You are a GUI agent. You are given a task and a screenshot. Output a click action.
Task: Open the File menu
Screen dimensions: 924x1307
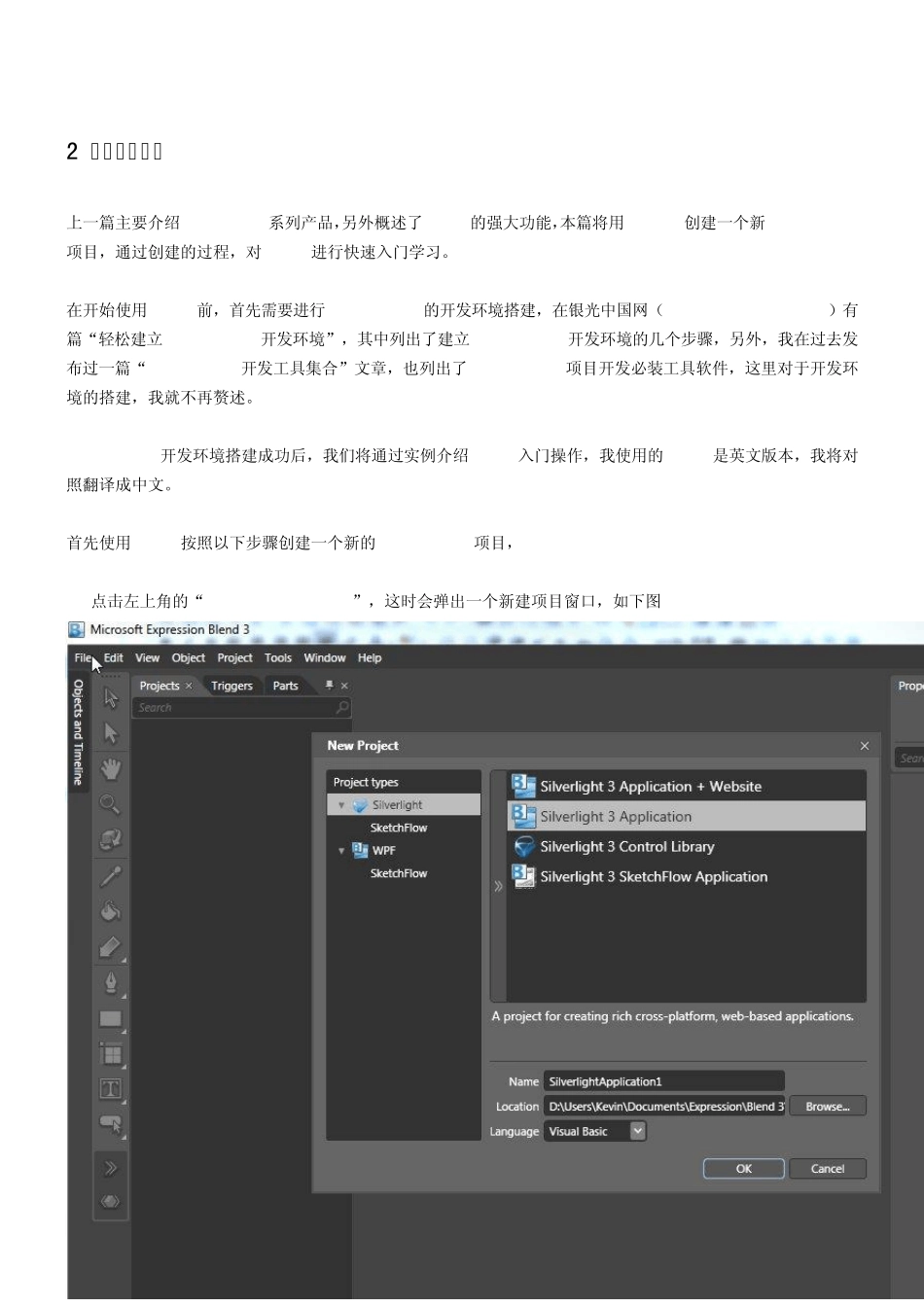[x=83, y=658]
